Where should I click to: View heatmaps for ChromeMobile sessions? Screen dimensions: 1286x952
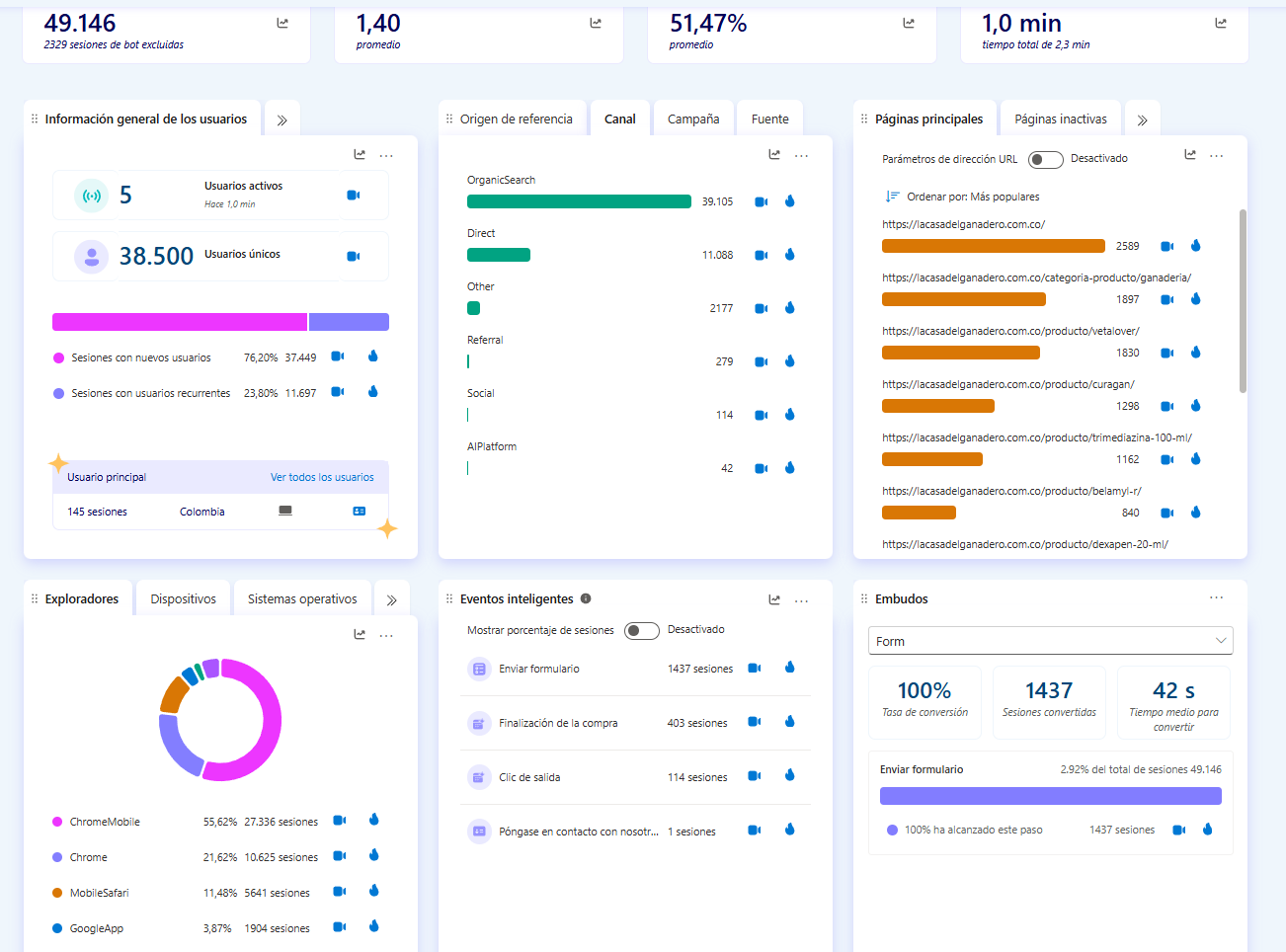click(x=374, y=820)
